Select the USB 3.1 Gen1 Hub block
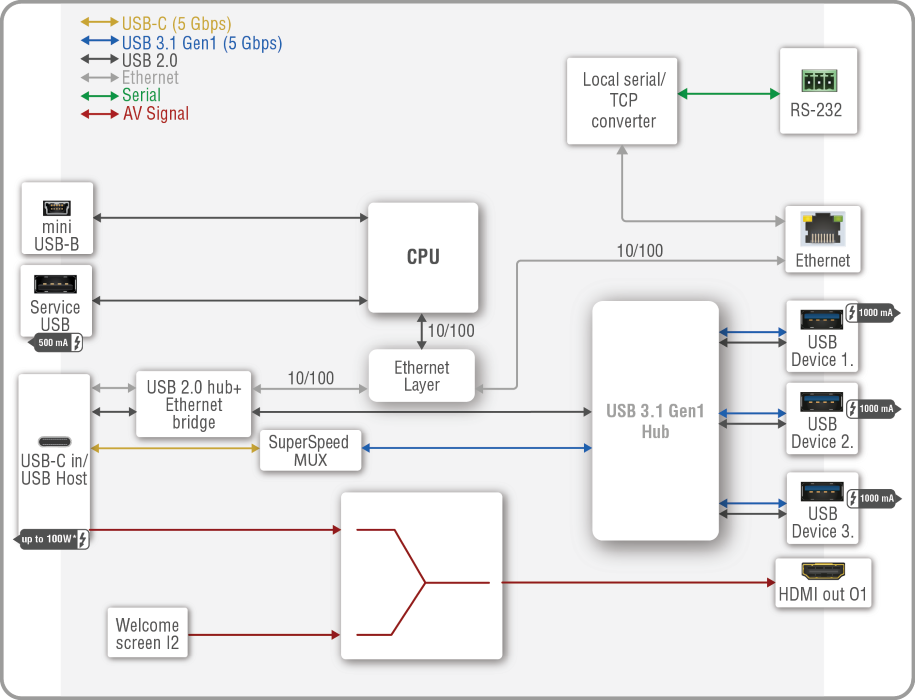This screenshot has width=915, height=700. pyautogui.click(x=655, y=421)
